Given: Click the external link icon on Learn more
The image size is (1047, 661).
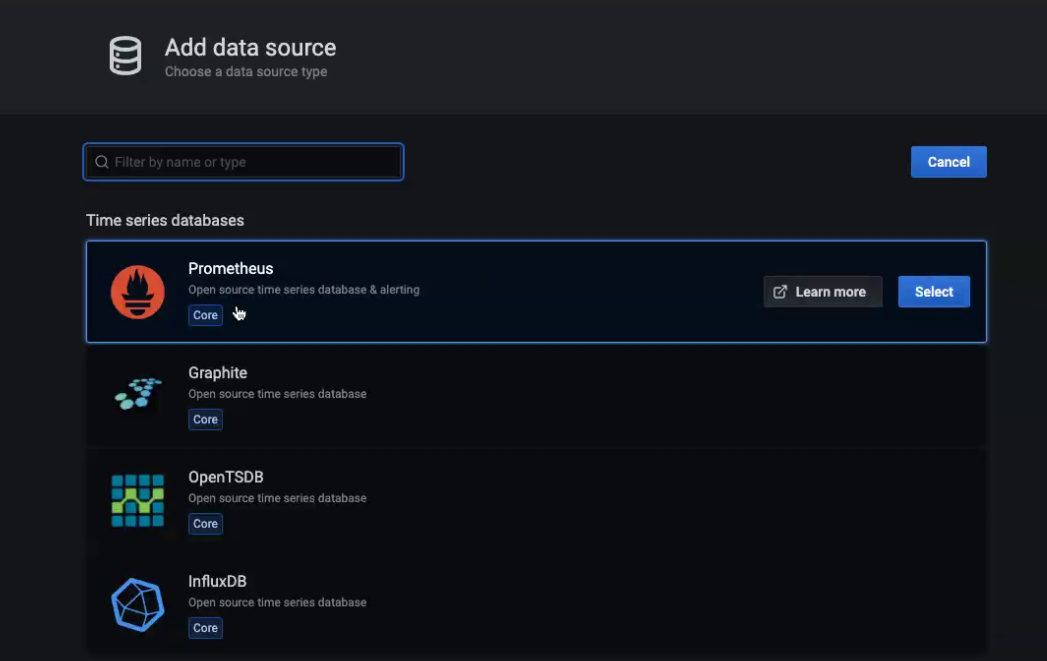Looking at the screenshot, I should pos(781,292).
